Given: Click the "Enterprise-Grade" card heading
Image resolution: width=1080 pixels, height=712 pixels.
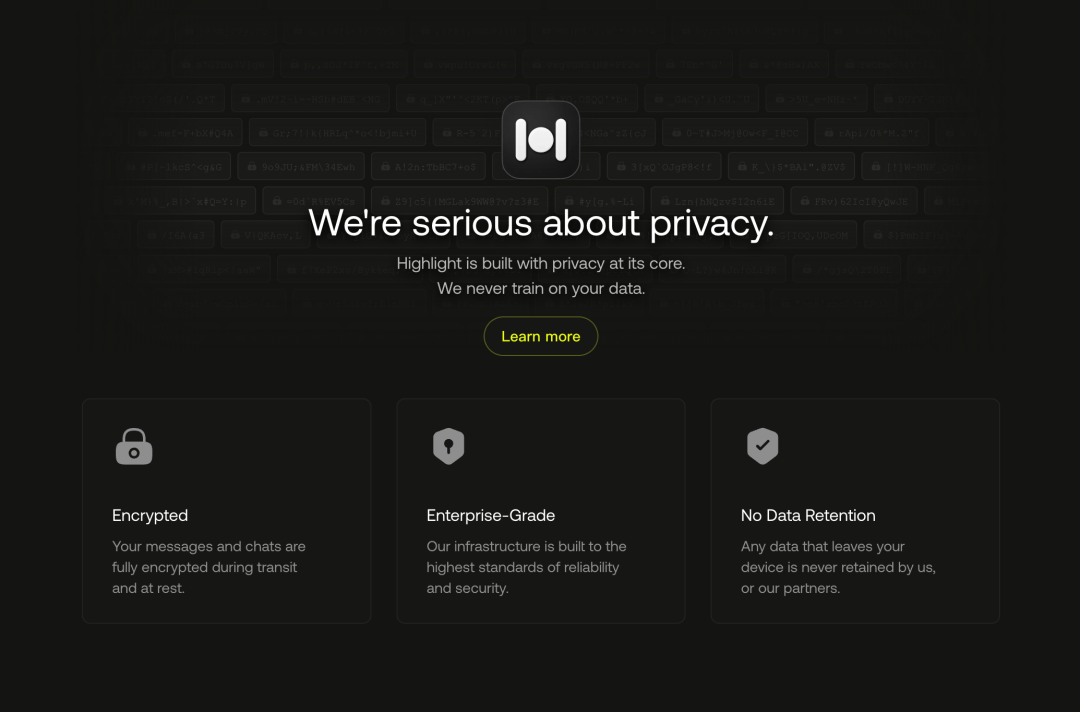Looking at the screenshot, I should [x=490, y=515].
